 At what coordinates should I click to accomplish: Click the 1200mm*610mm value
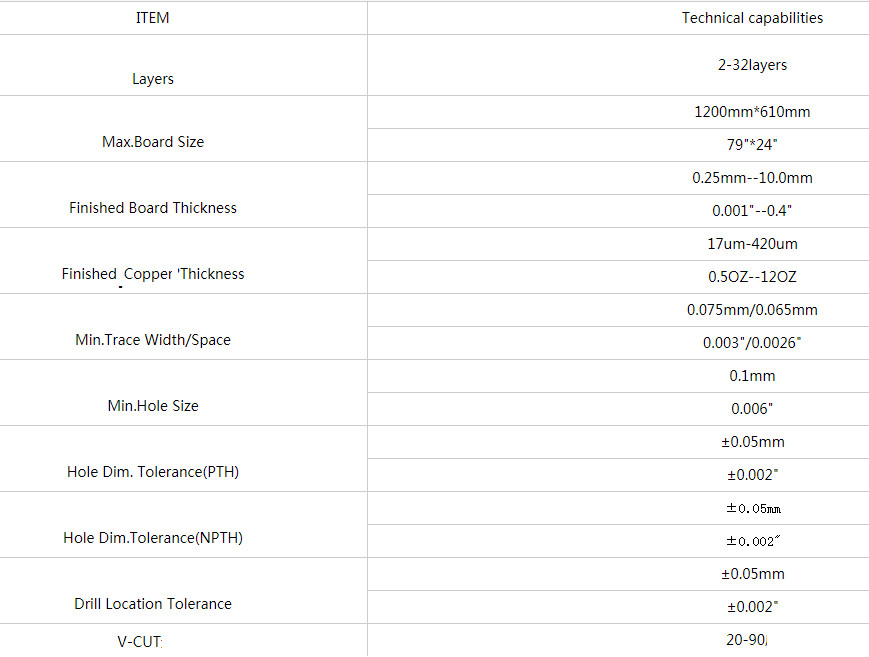[752, 112]
